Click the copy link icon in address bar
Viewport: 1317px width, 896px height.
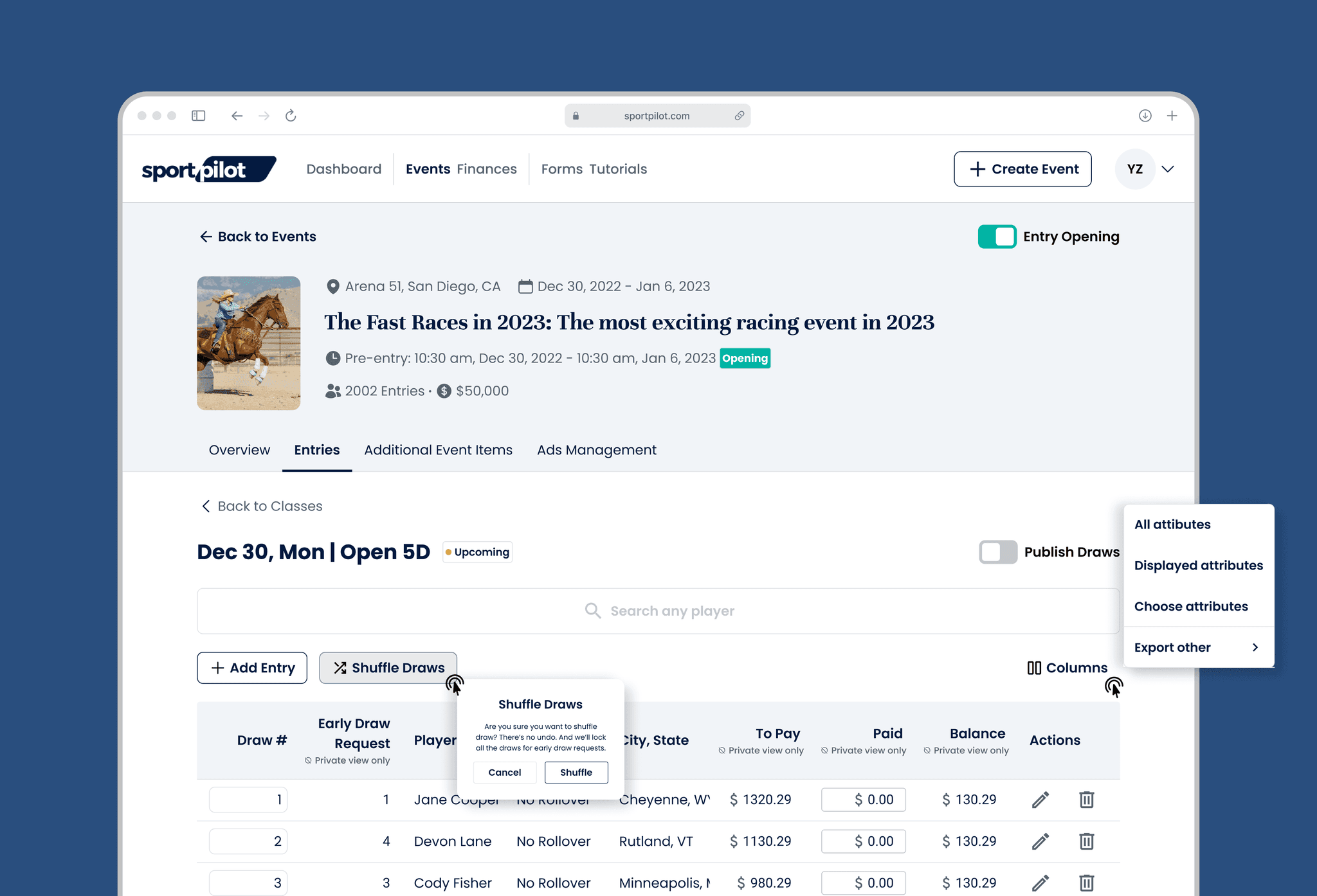[x=740, y=116]
